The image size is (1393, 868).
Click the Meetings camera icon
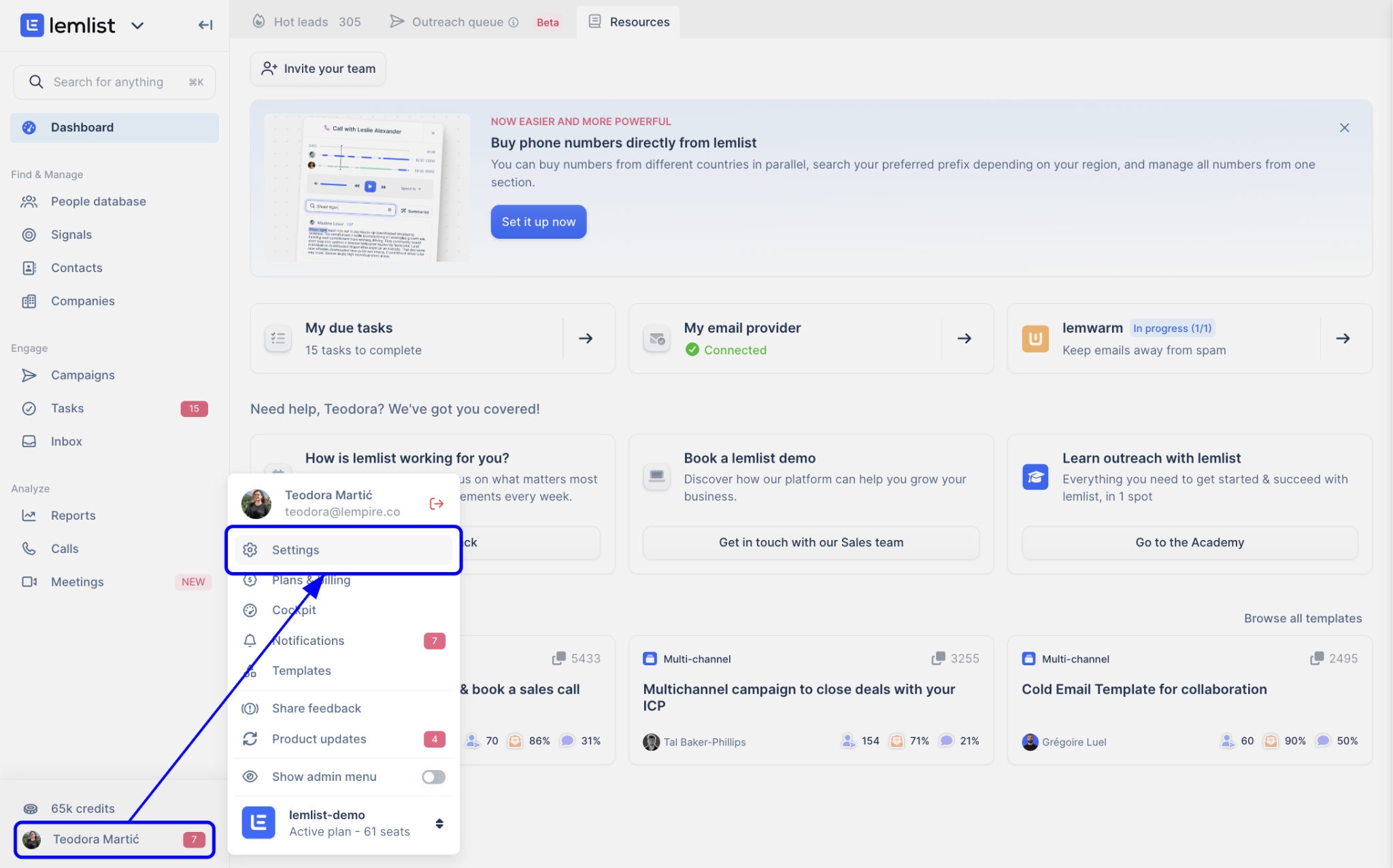pos(29,582)
